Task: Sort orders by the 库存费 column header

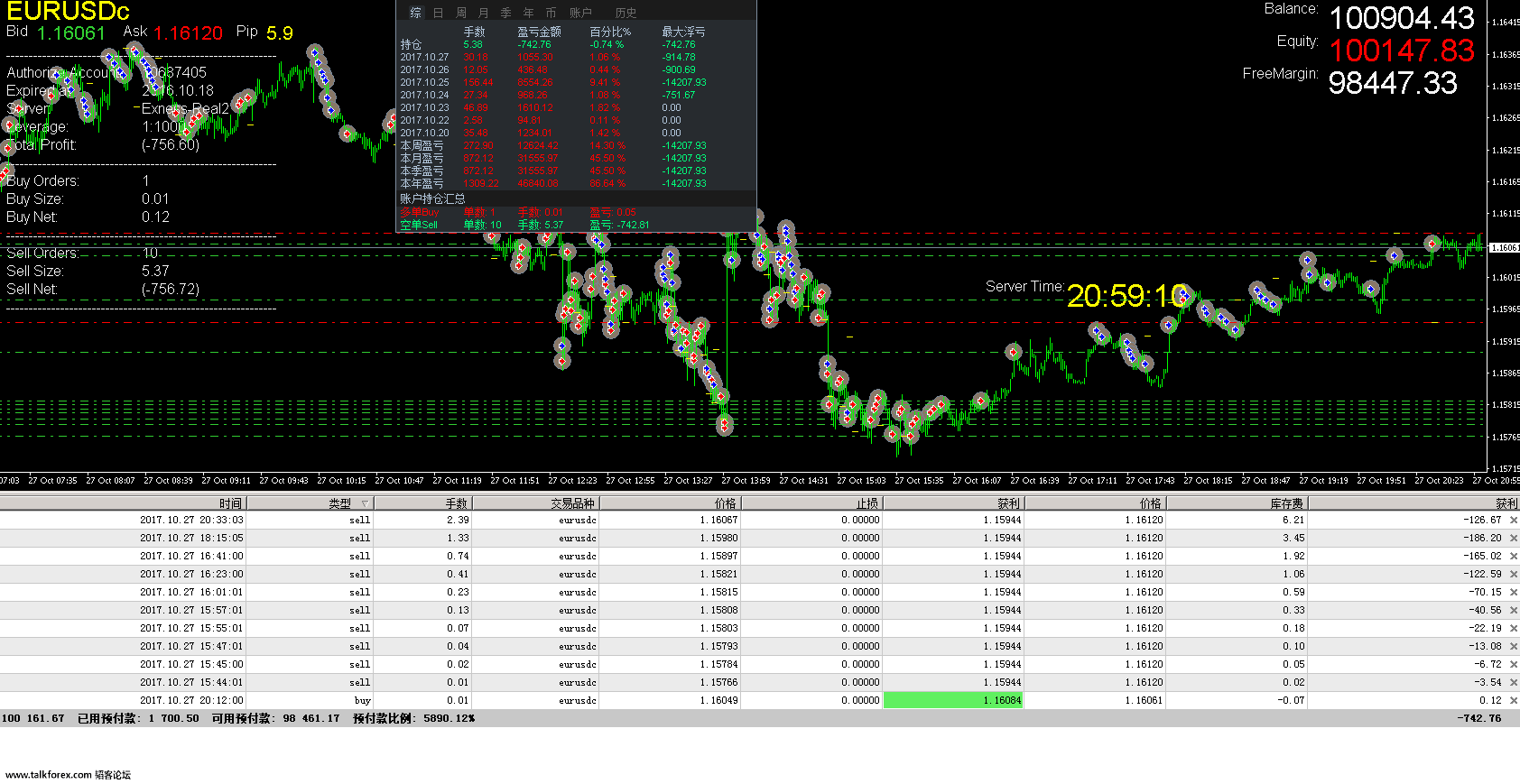Action: click(x=1237, y=503)
